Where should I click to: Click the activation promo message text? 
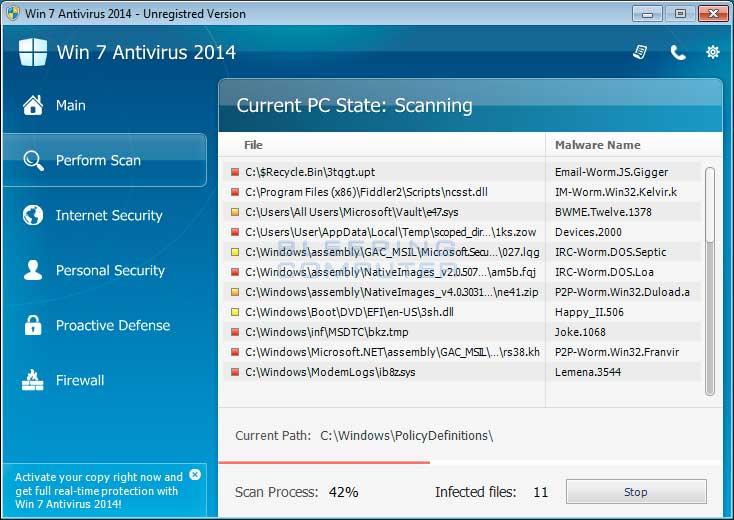[x=99, y=491]
